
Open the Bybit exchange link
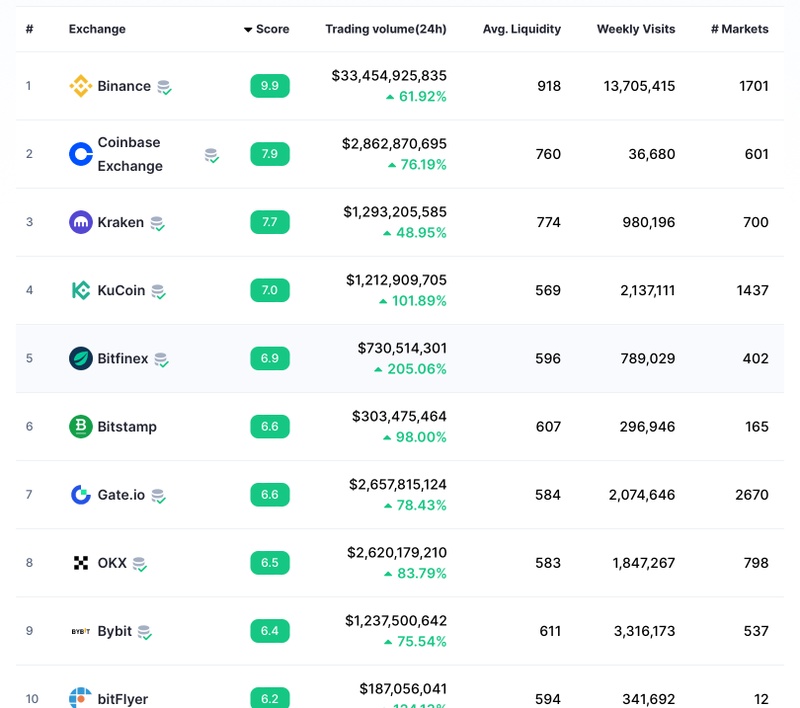[x=115, y=631]
